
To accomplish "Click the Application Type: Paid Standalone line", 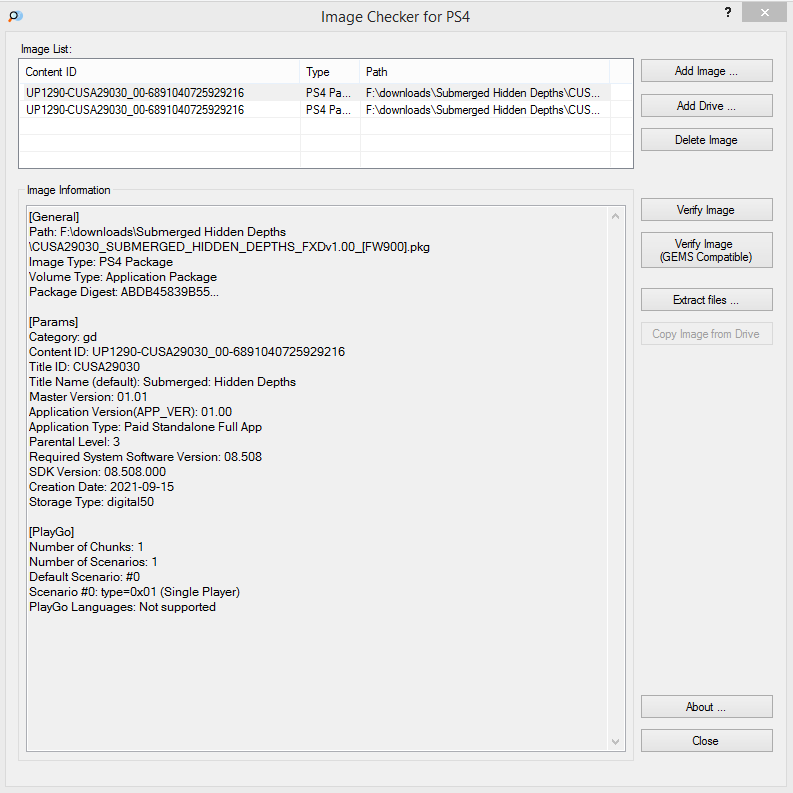I will pos(146,427).
